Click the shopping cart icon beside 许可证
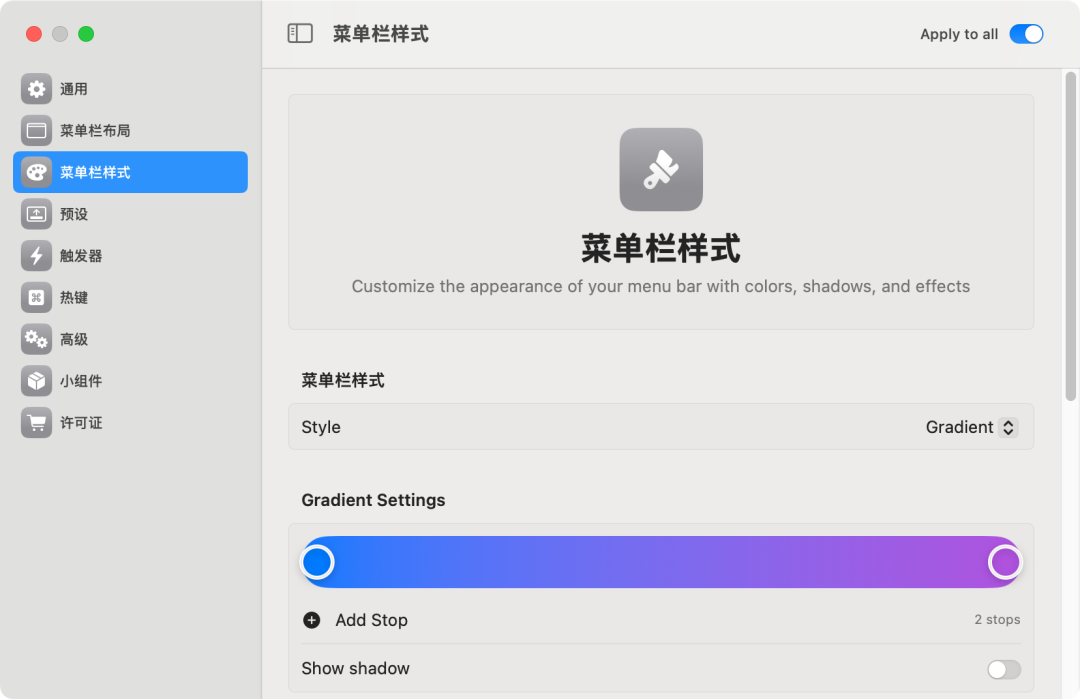The image size is (1080, 699). pos(37,423)
